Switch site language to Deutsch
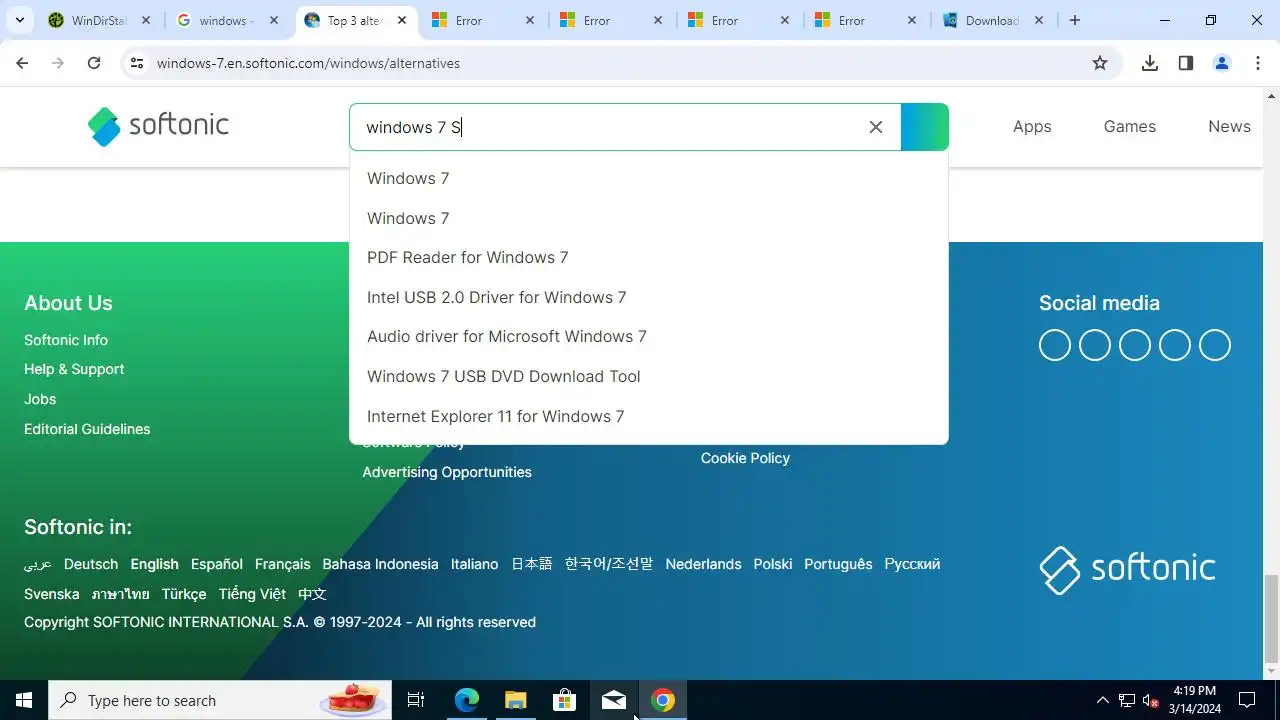This screenshot has height=720, width=1280. [x=91, y=564]
